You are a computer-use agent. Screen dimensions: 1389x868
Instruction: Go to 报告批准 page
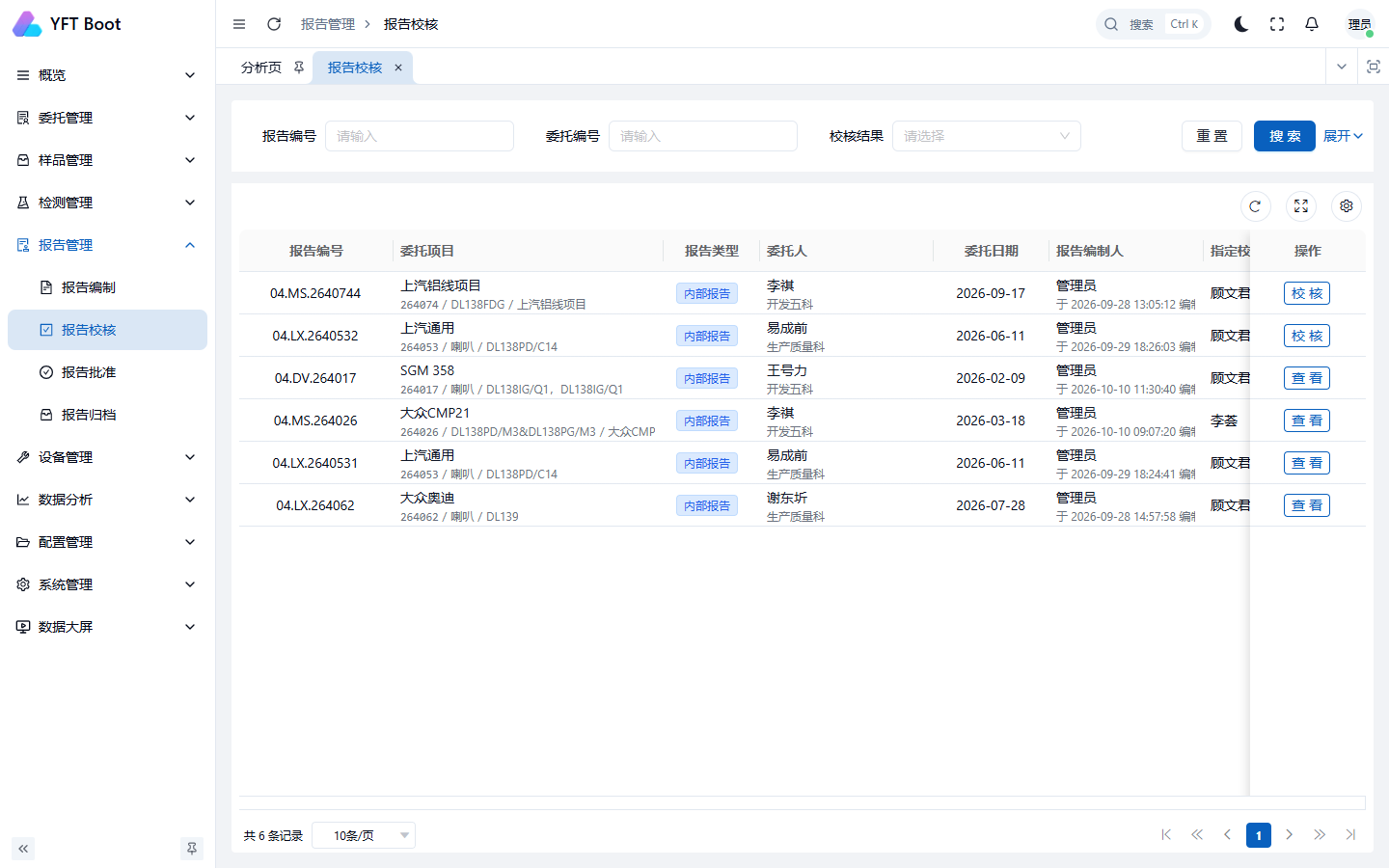pos(107,372)
